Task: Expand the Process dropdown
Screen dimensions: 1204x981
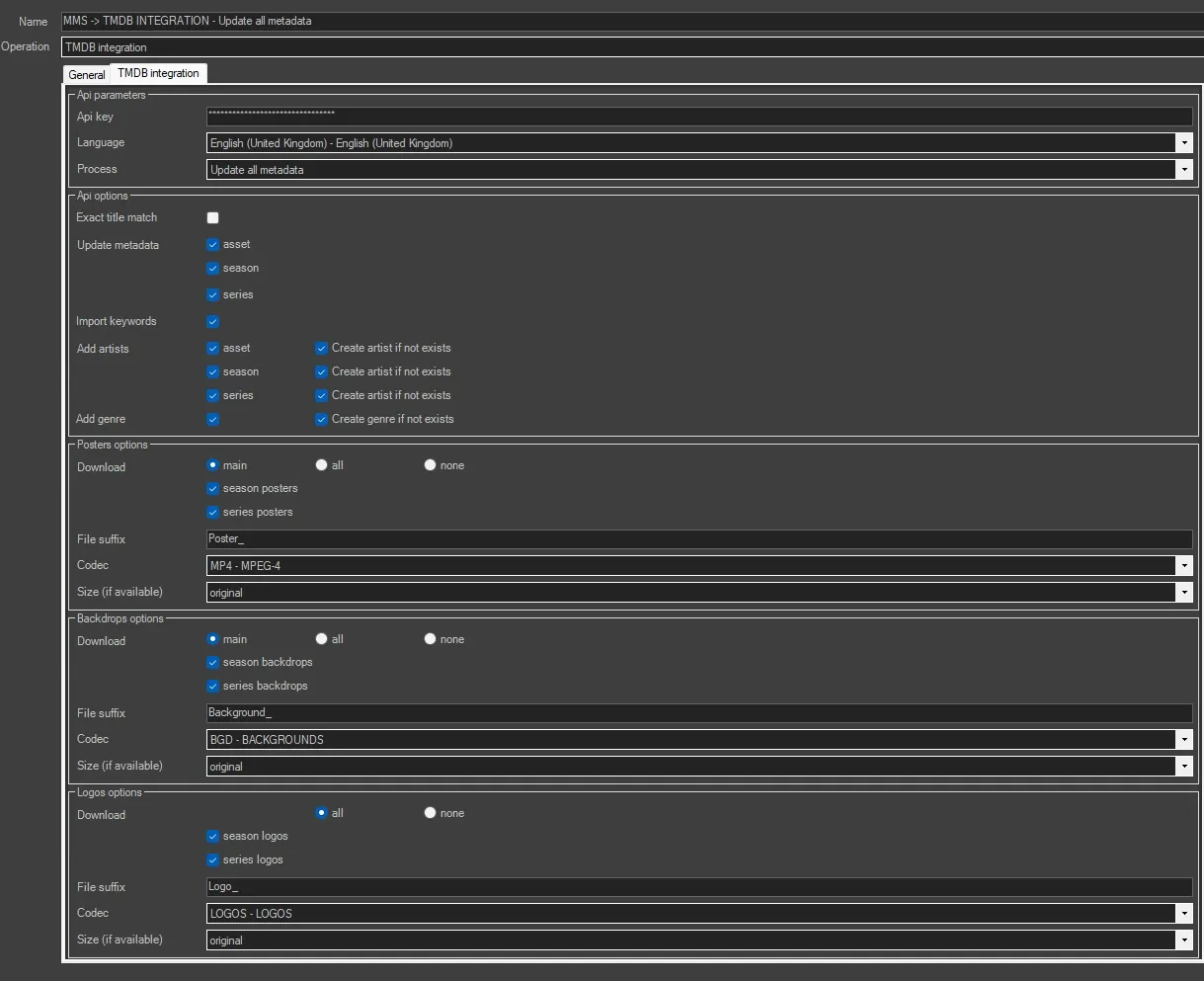Action: (x=1183, y=170)
